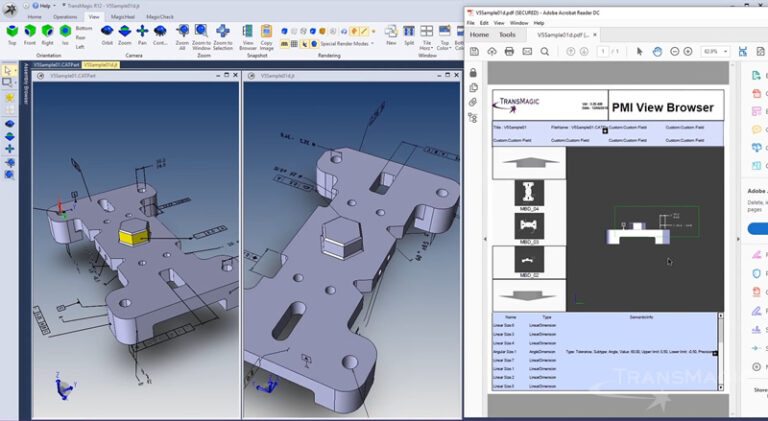The height and width of the screenshot is (421, 768).
Task: Open the View Browser
Action: pyautogui.click(x=248, y=32)
